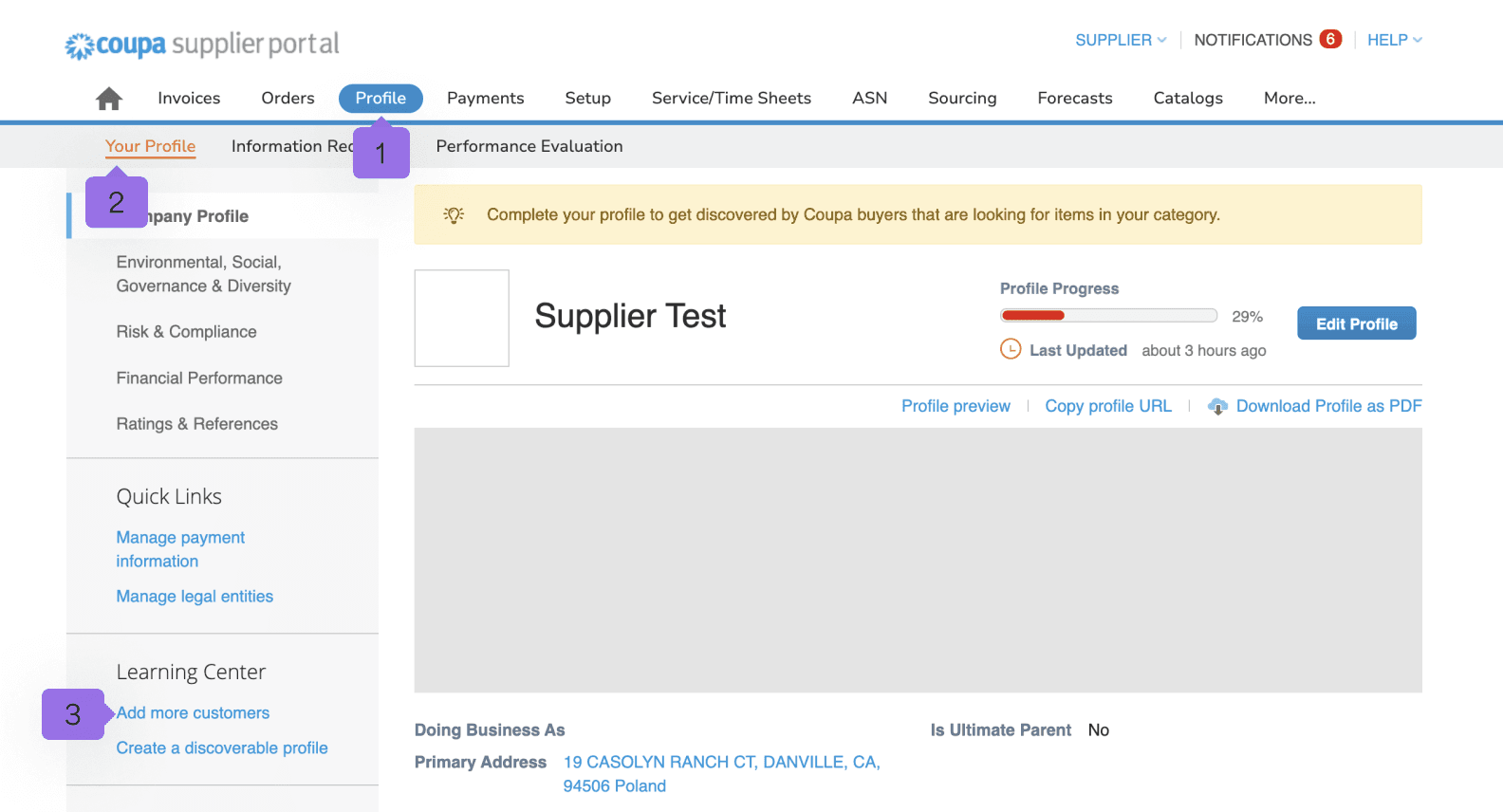
Task: Open the Forecasts tab
Action: [1075, 98]
